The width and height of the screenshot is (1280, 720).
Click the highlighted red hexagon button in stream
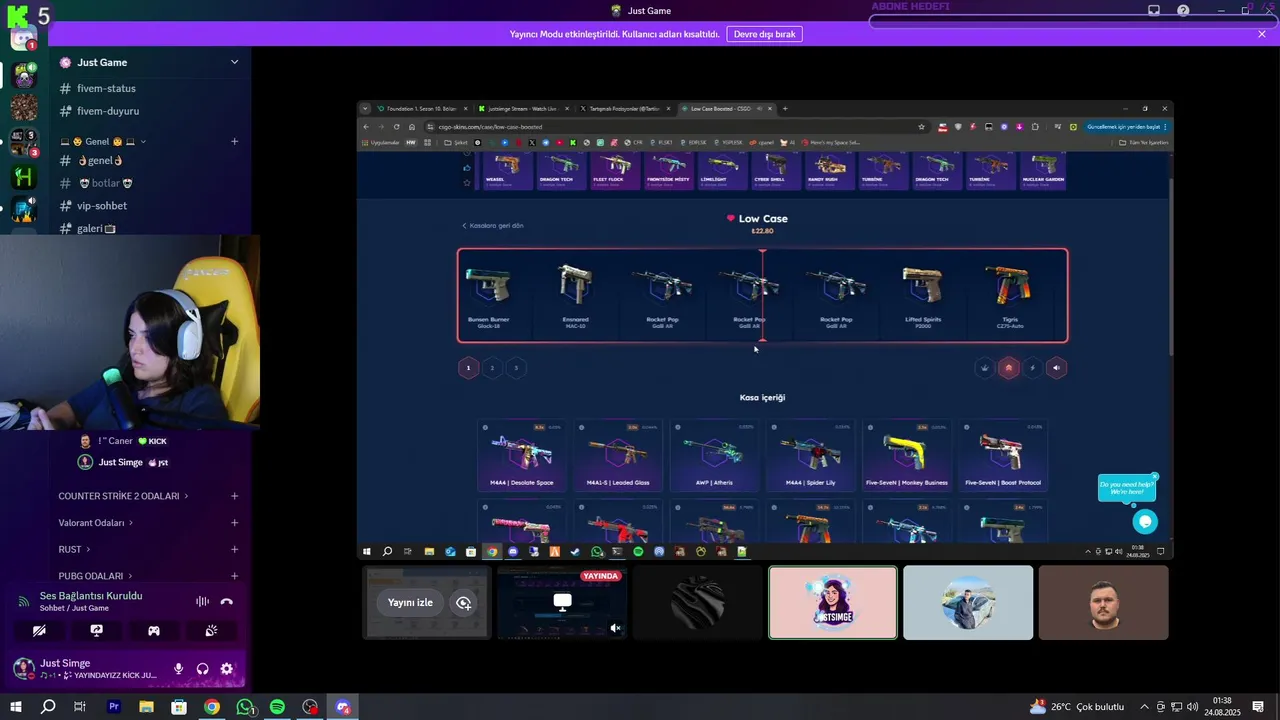tap(1009, 368)
